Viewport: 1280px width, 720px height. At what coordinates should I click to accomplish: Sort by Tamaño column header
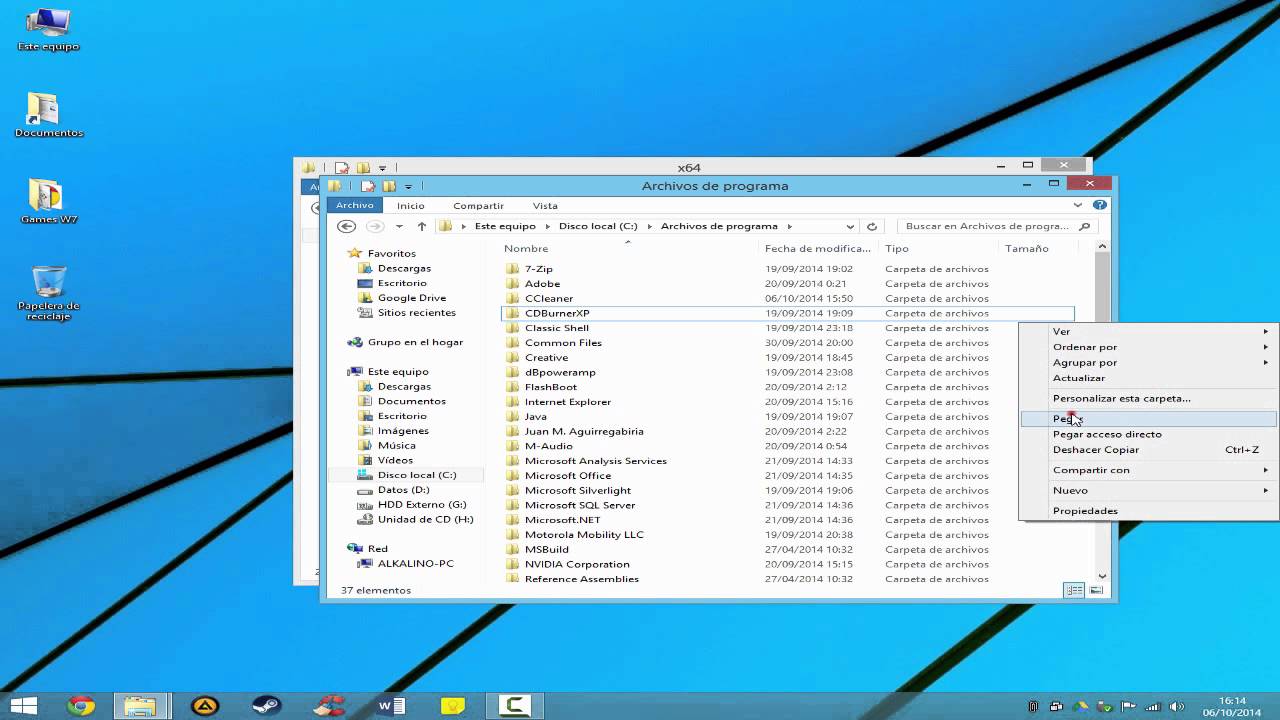click(x=1037, y=249)
